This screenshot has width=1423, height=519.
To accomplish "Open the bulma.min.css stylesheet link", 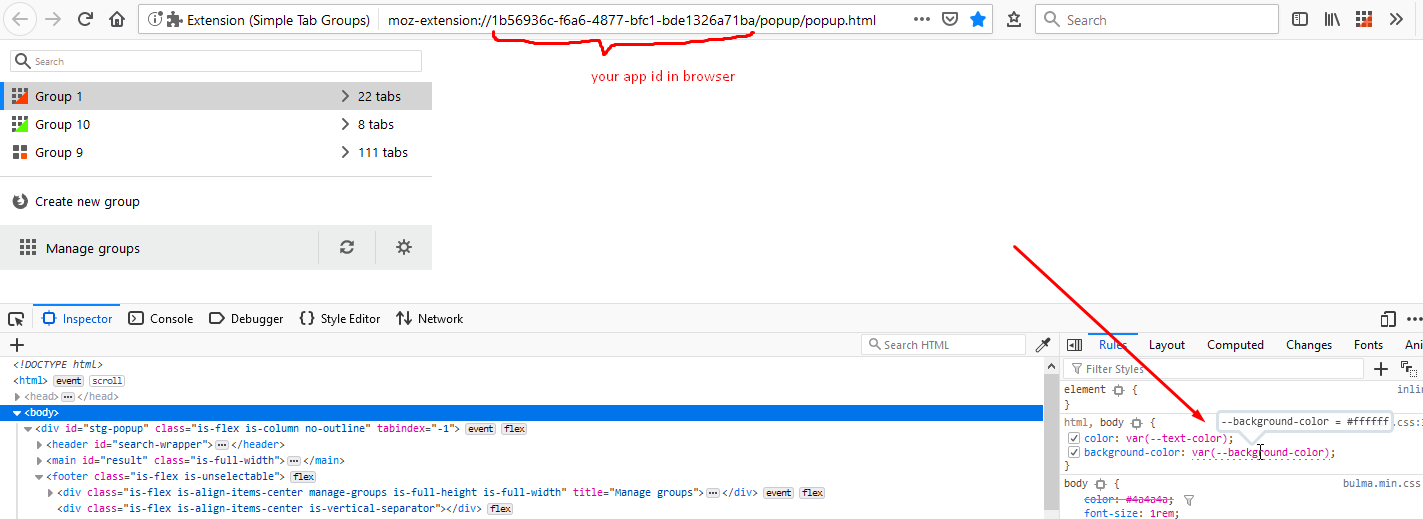I will 1381,484.
